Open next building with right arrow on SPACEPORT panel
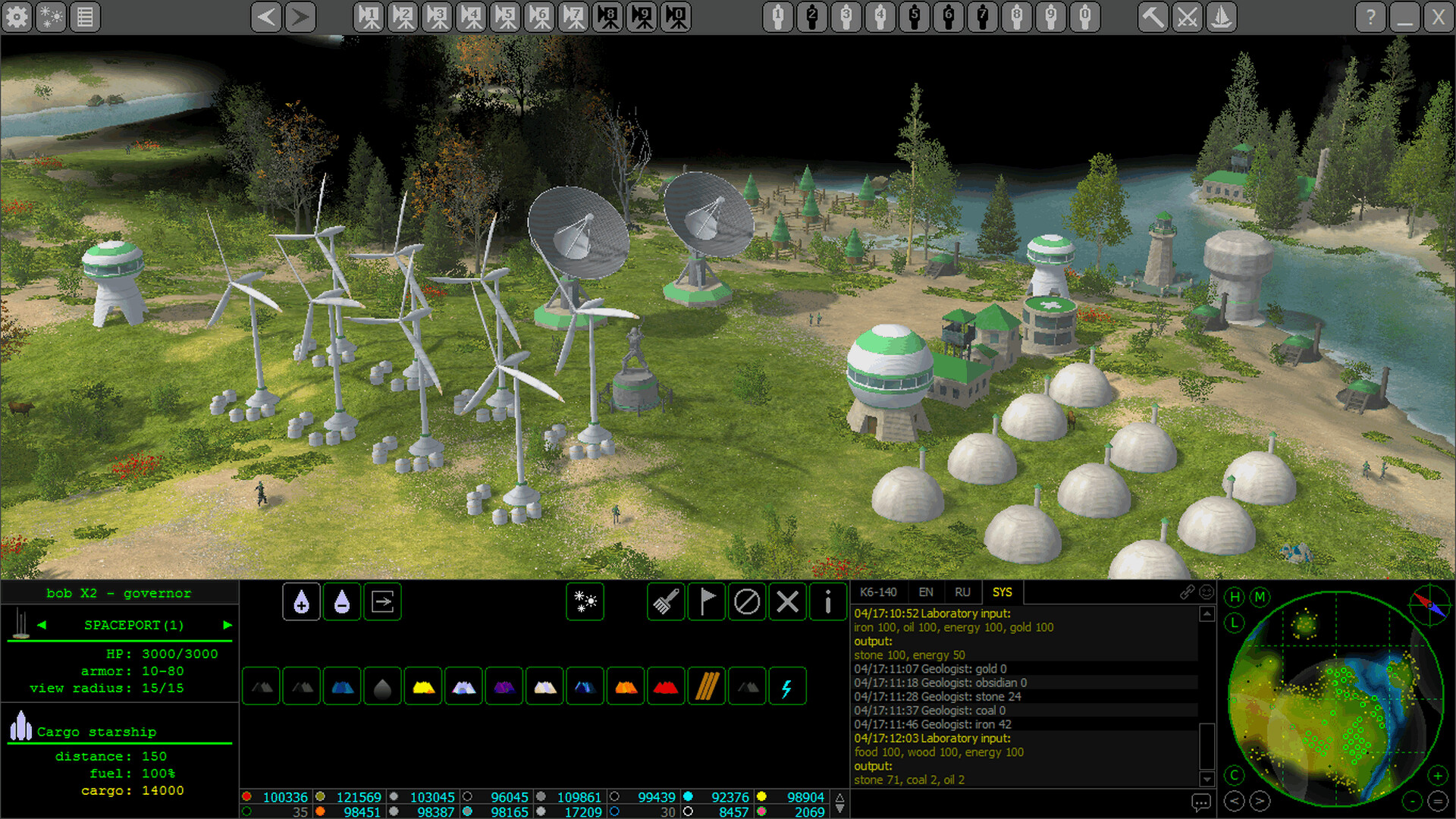Image resolution: width=1456 pixels, height=819 pixels. pos(227,625)
